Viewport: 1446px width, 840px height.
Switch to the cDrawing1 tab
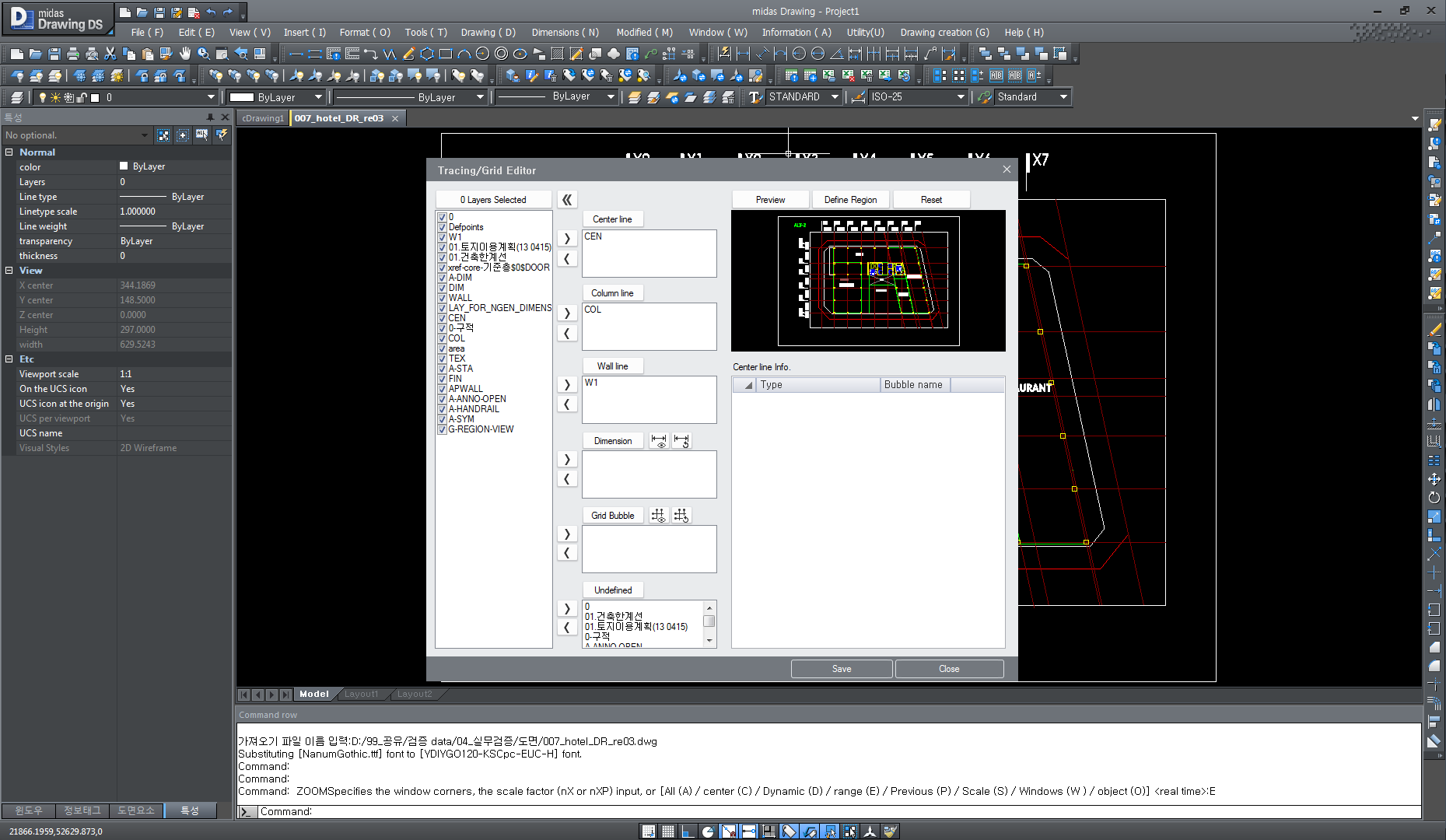coord(262,117)
